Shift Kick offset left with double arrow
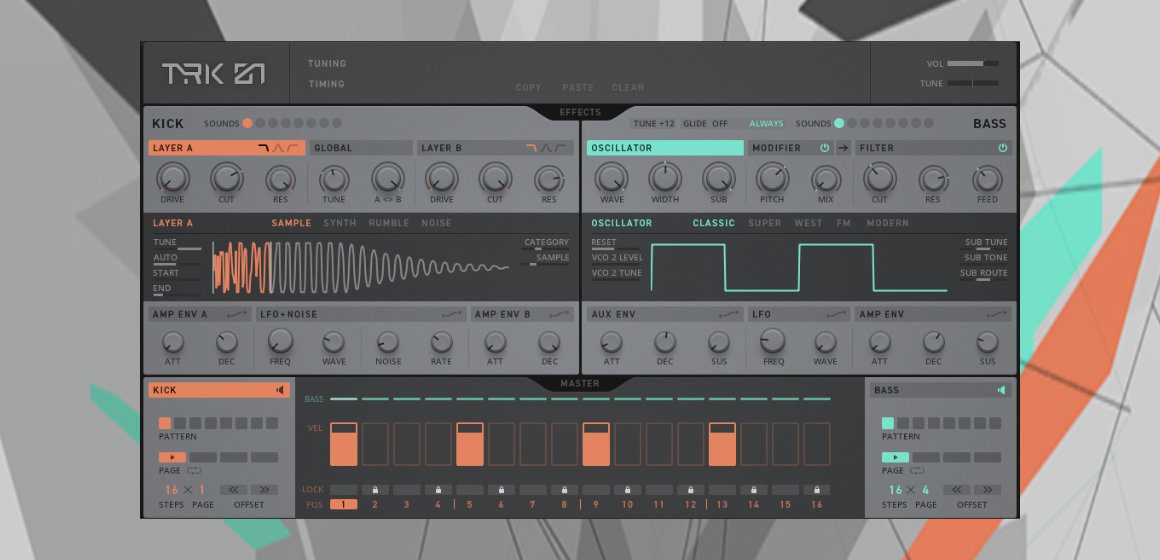Image resolution: width=1160 pixels, height=560 pixels. tap(234, 490)
